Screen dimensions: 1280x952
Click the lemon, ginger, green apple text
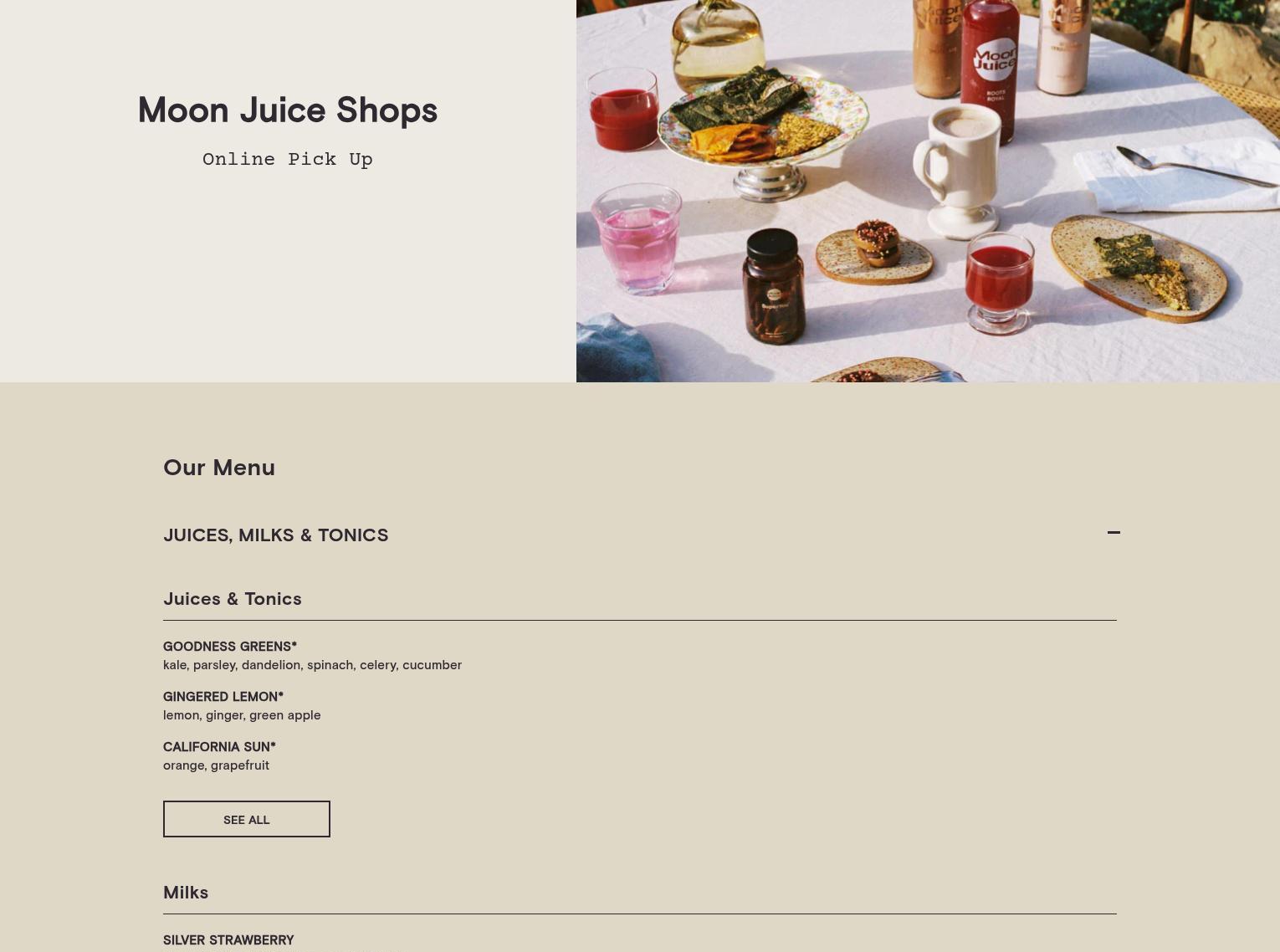(242, 714)
